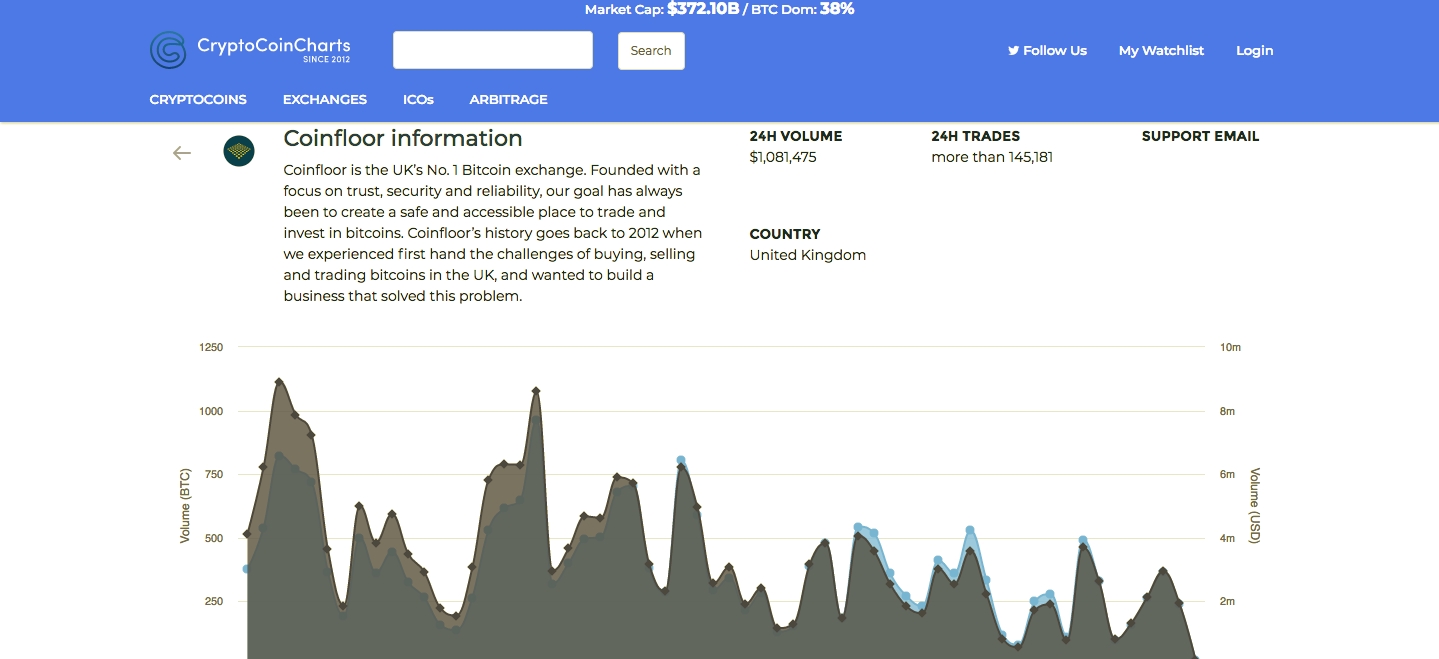
Task: Open the ICOs page
Action: (418, 99)
